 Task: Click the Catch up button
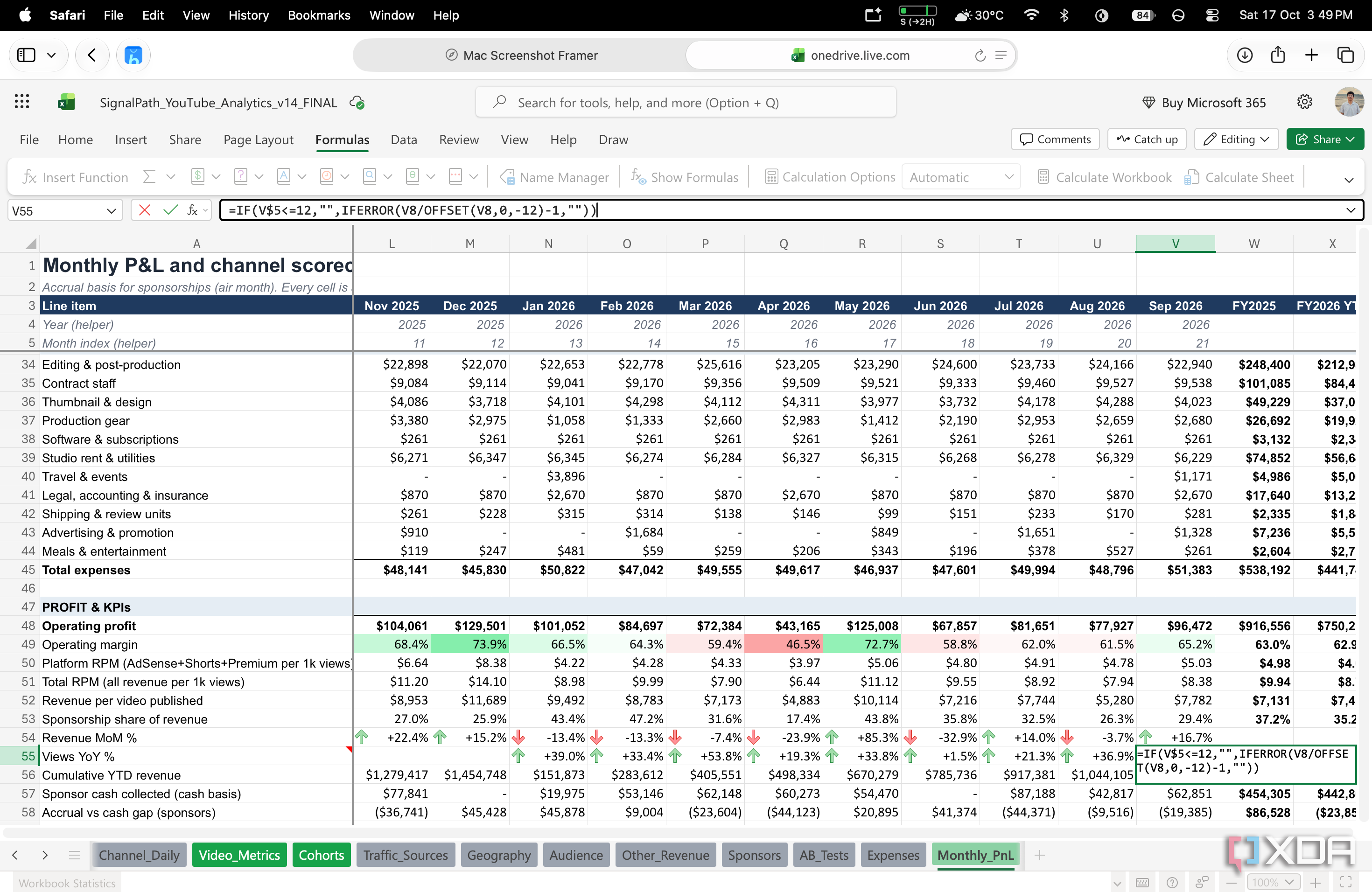coord(1147,139)
